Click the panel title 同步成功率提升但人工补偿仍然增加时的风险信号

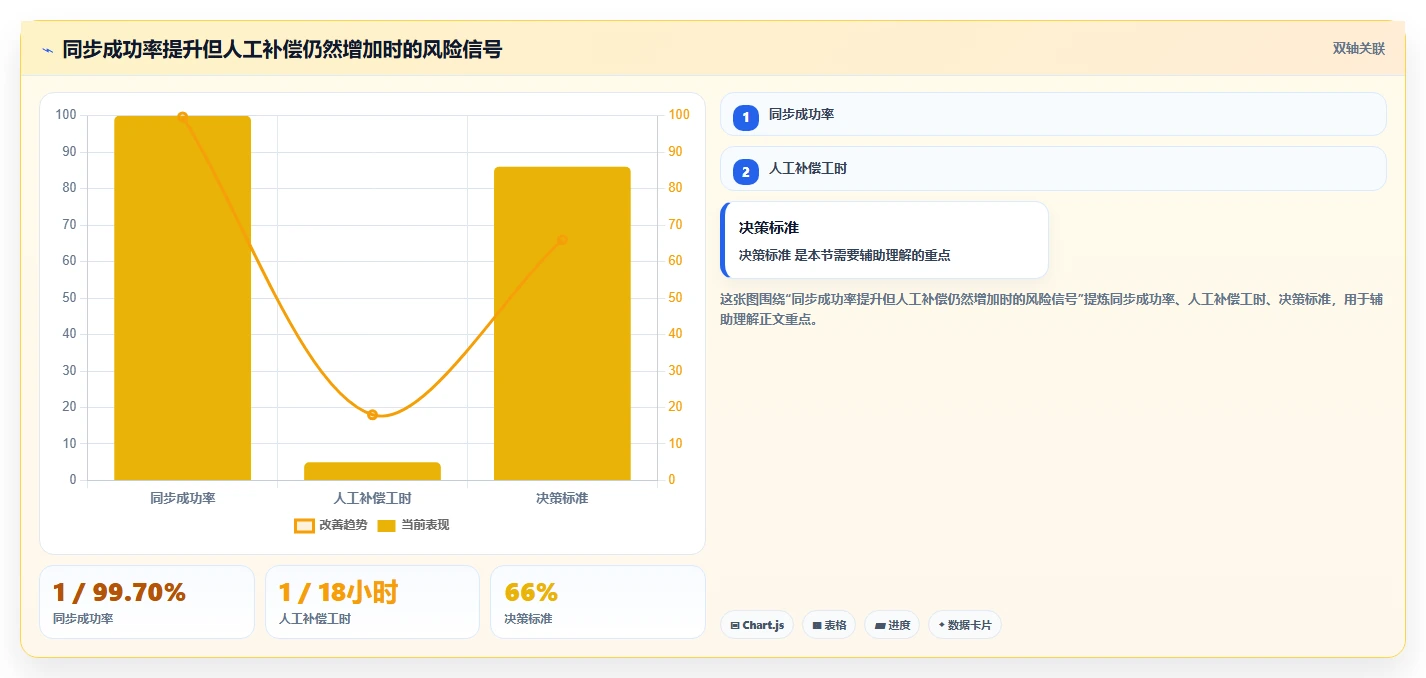(282, 49)
